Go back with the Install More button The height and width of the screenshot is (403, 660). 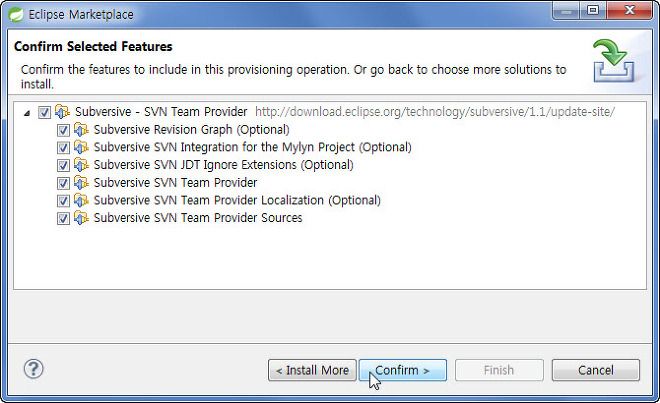coord(312,370)
